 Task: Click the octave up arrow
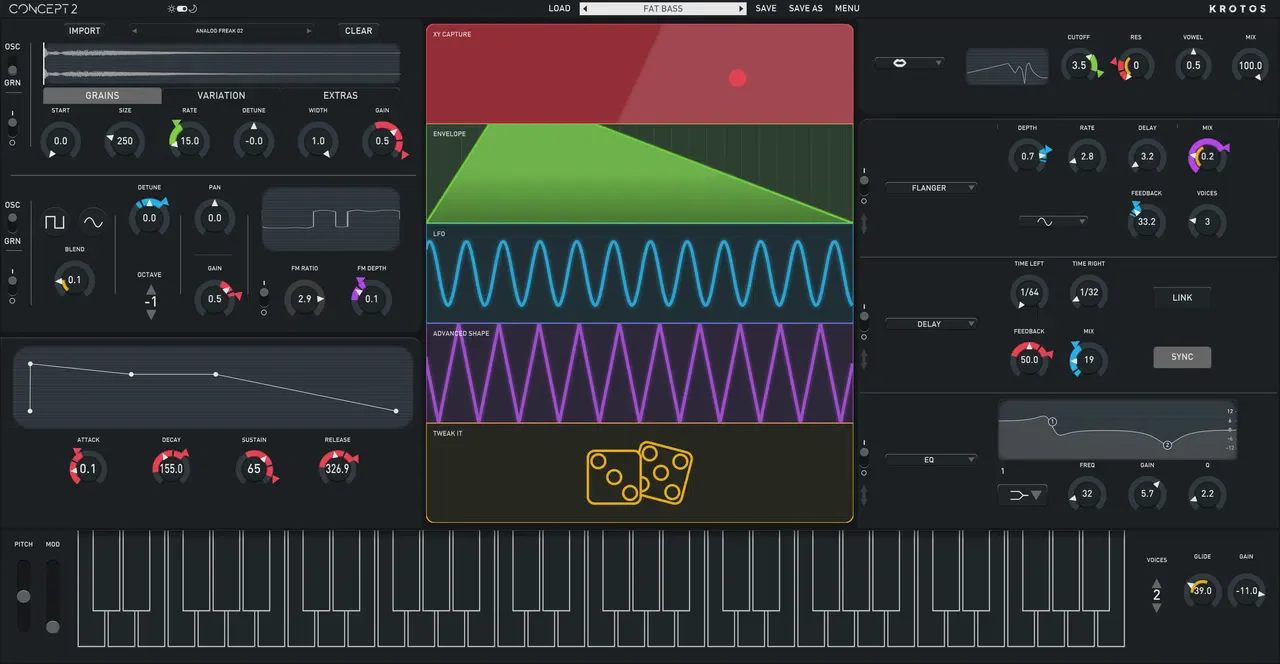tap(151, 289)
